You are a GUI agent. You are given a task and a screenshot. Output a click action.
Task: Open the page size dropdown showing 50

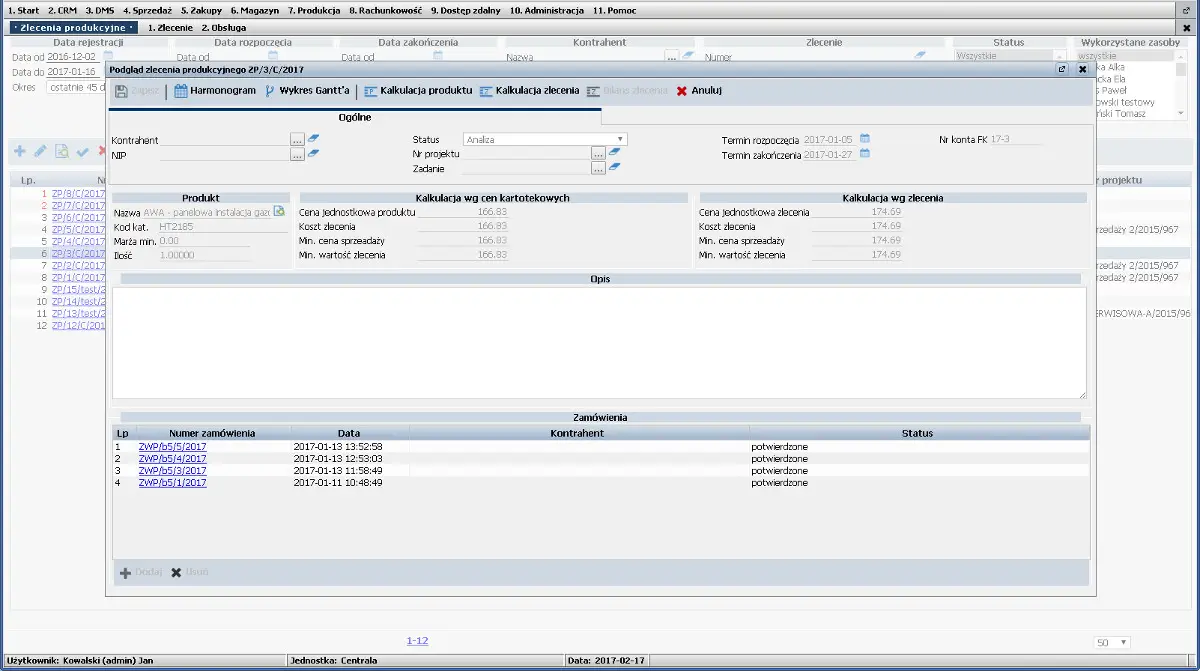click(x=1111, y=642)
